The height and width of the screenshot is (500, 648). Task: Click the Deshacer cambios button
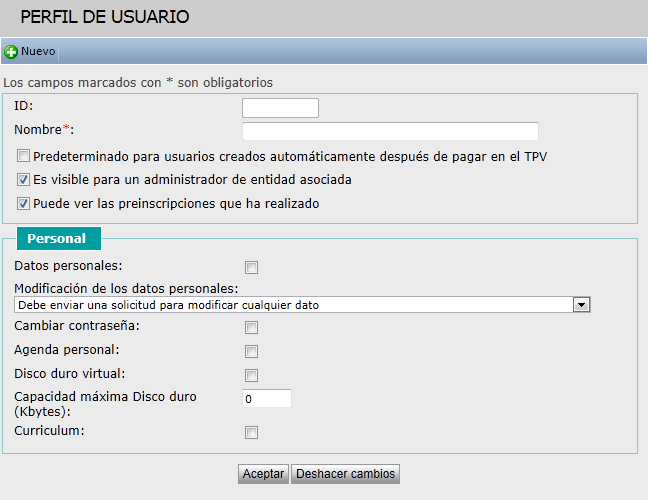click(345, 474)
